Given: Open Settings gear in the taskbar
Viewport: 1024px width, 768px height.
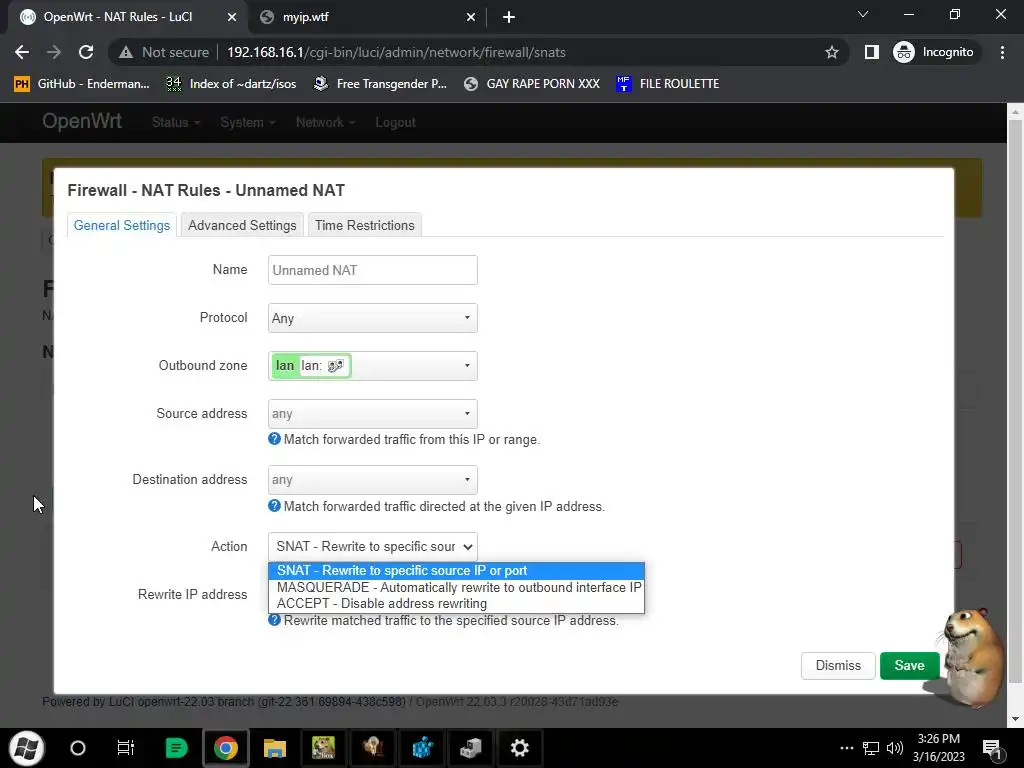Looking at the screenshot, I should [519, 748].
